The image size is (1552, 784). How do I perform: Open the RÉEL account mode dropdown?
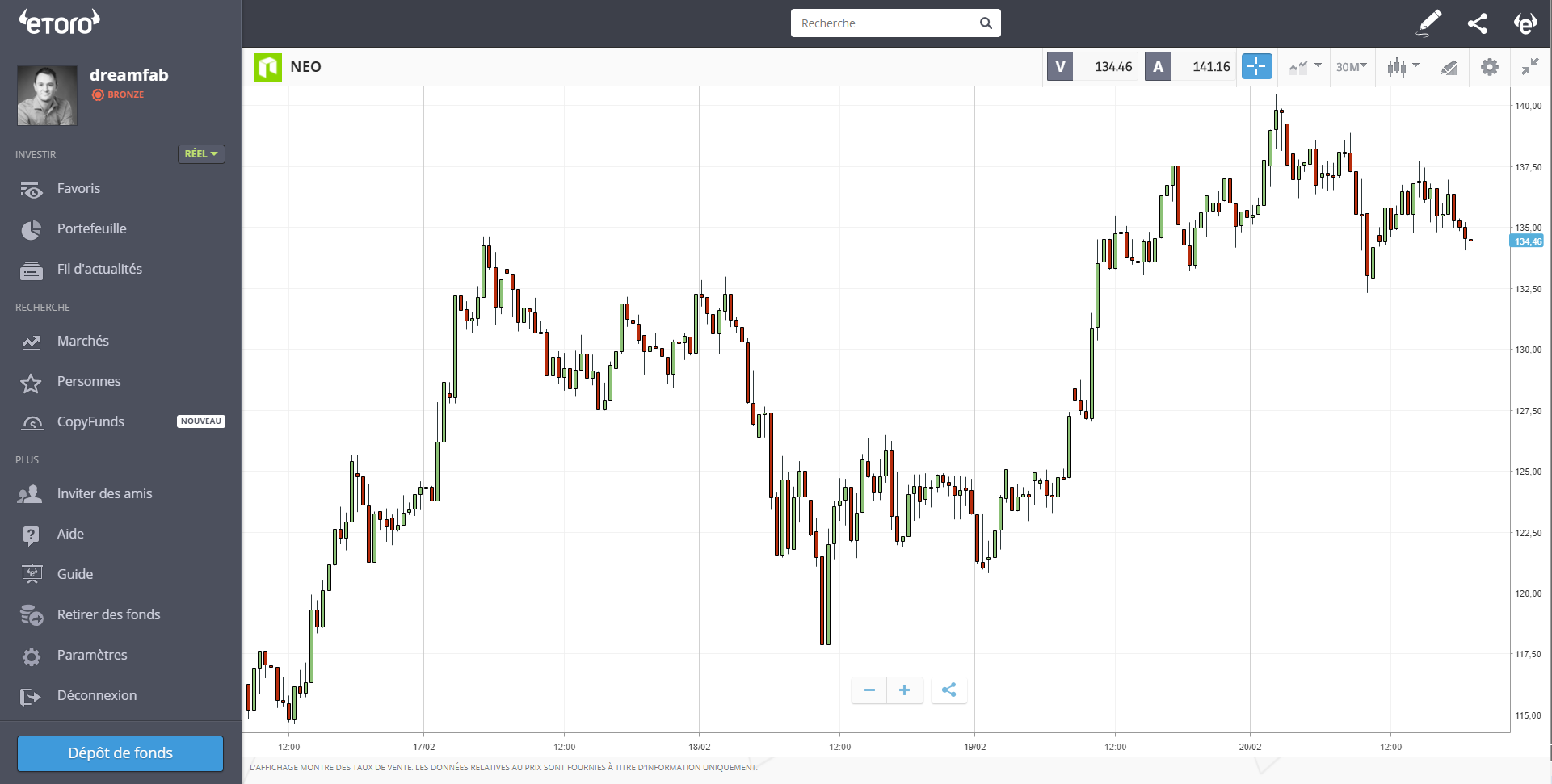click(x=201, y=154)
